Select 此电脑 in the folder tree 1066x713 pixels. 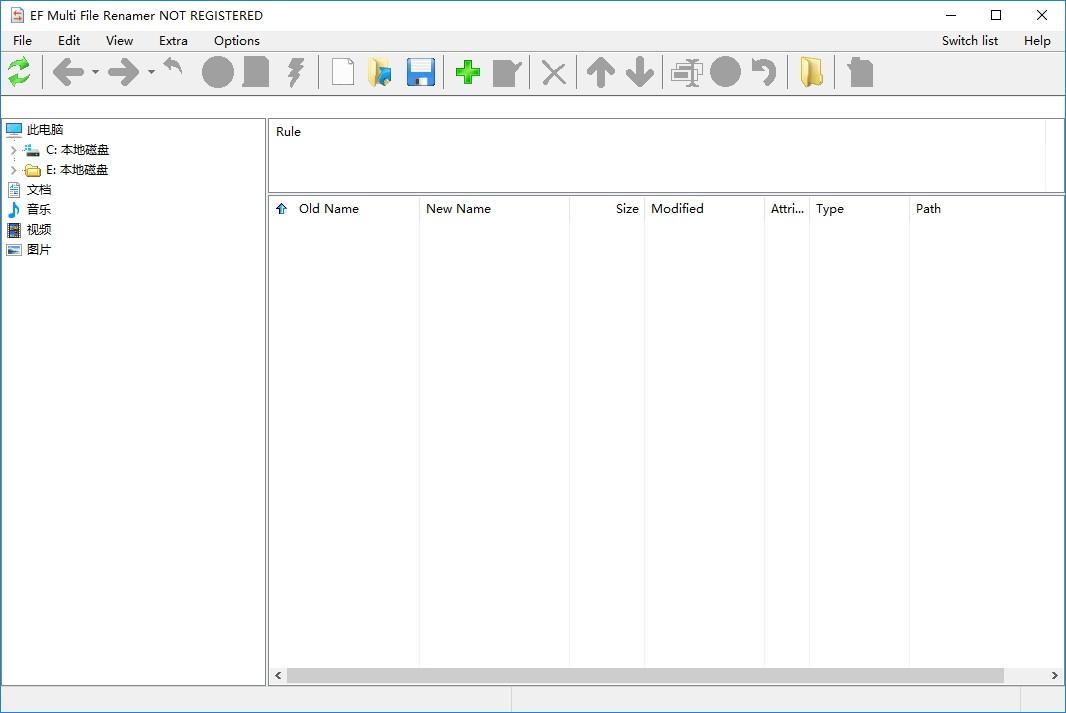(x=45, y=130)
